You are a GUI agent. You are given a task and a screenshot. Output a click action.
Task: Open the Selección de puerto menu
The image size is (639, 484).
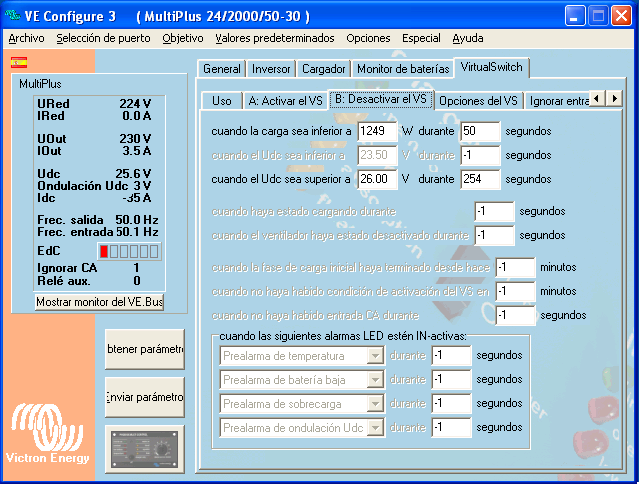[x=104, y=38]
